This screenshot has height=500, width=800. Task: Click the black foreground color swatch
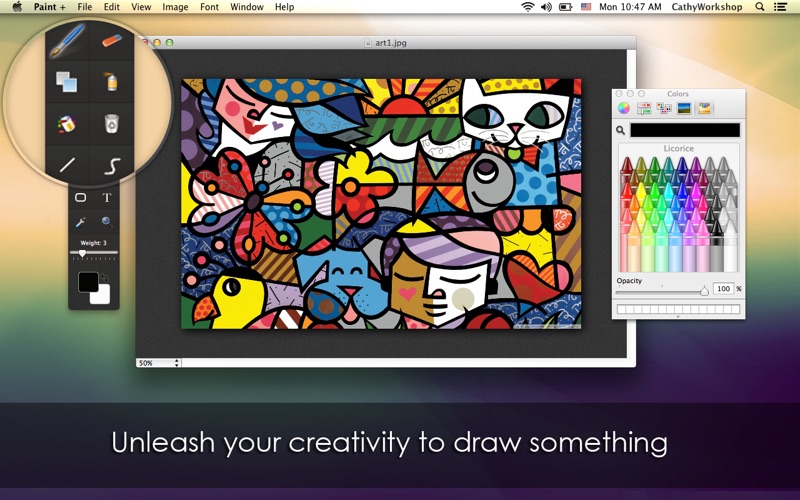88,282
